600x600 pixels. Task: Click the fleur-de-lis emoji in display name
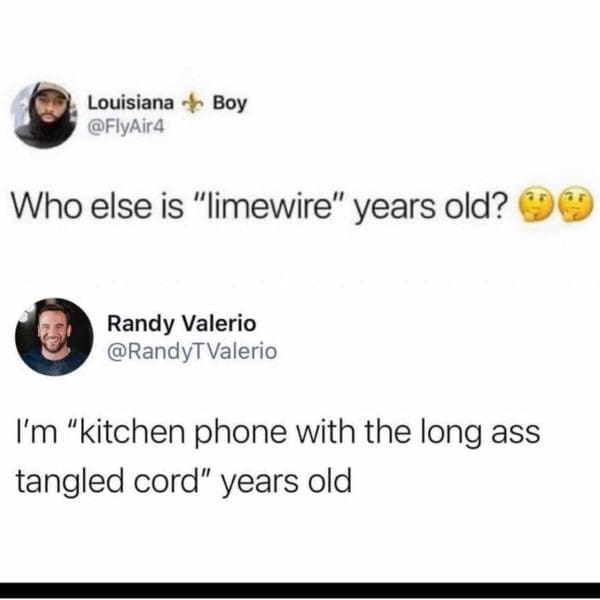point(192,104)
